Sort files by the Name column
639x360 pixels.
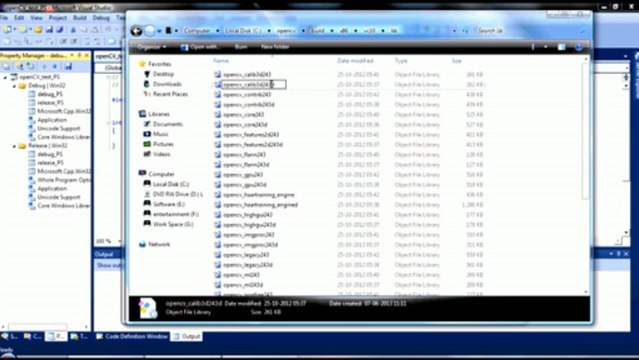221,61
